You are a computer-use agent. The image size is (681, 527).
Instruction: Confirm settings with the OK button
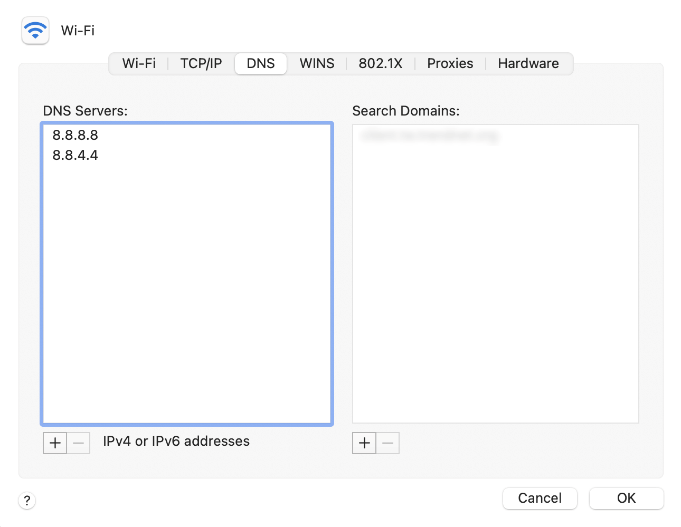click(x=626, y=498)
